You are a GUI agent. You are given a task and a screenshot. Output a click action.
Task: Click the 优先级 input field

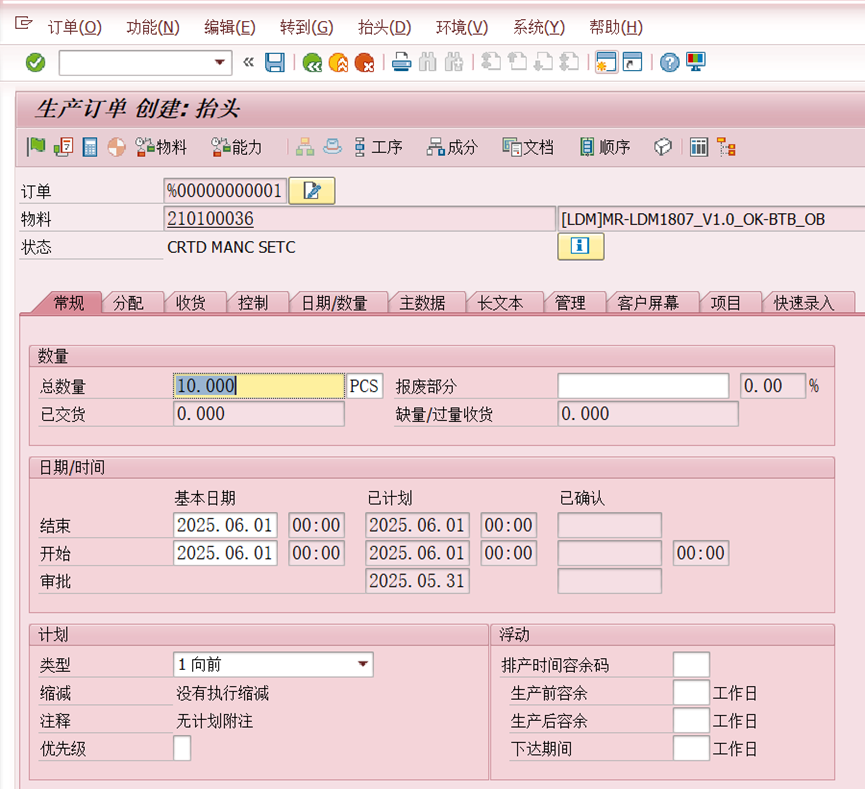click(182, 748)
